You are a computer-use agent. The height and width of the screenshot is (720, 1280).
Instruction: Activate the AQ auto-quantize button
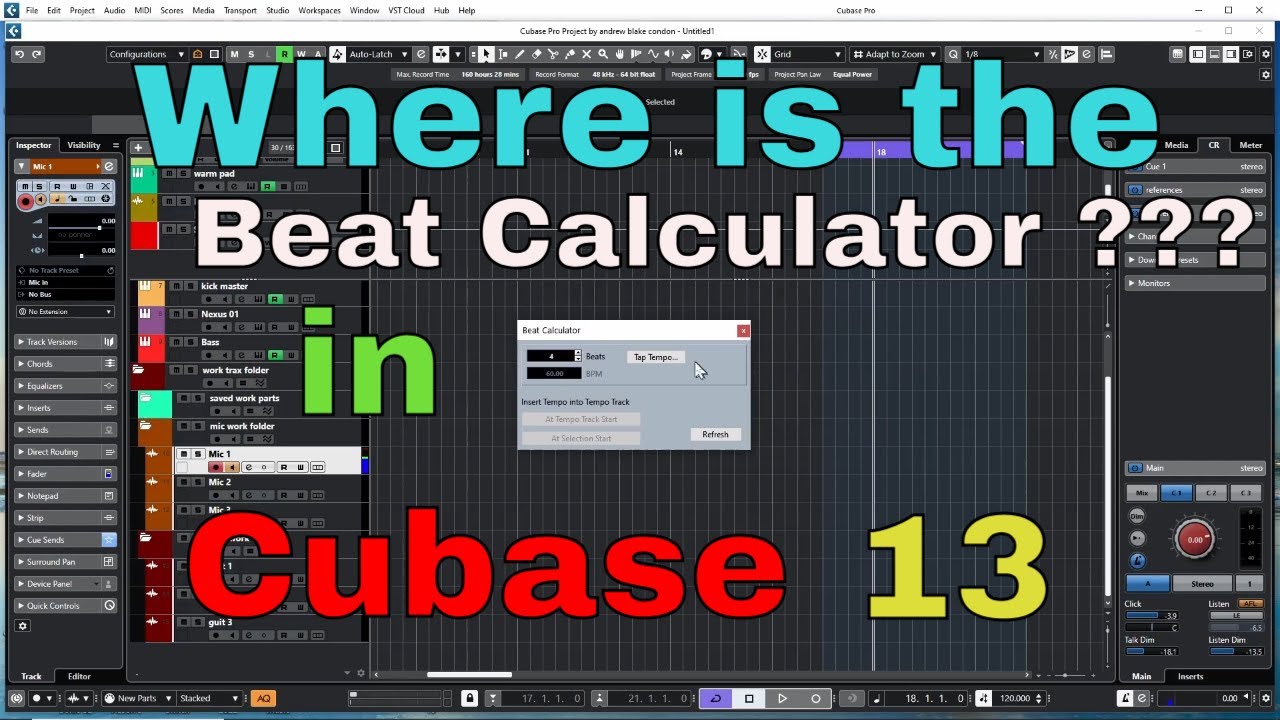pyautogui.click(x=264, y=698)
